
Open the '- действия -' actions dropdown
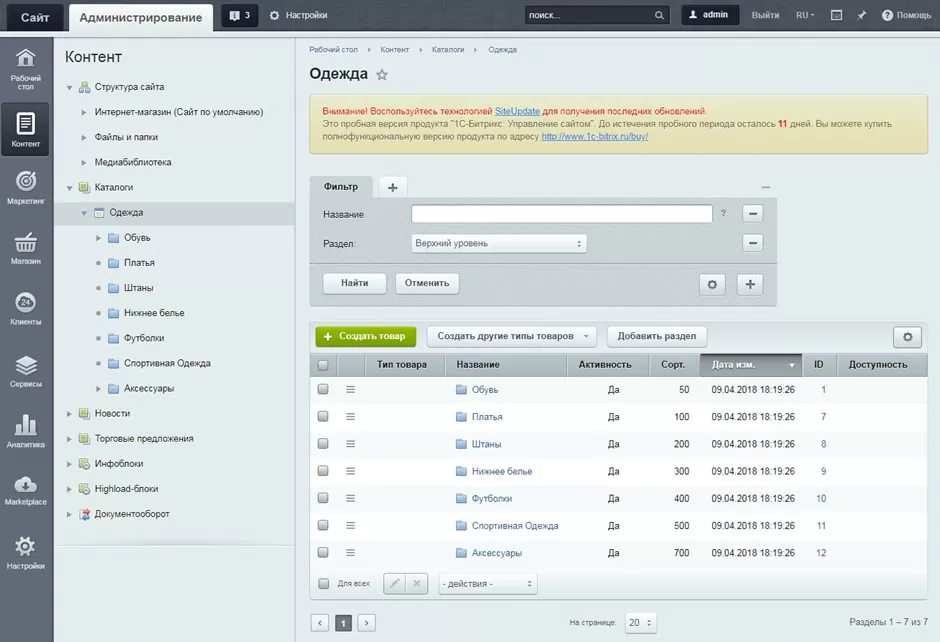(487, 583)
